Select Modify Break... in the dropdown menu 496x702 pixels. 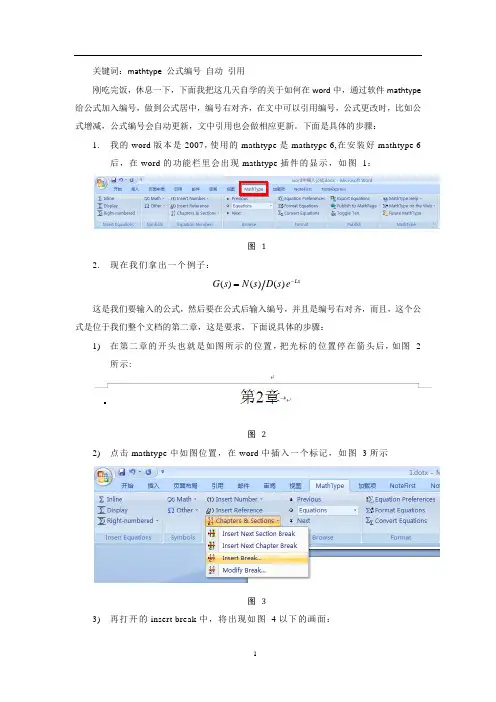(x=257, y=570)
